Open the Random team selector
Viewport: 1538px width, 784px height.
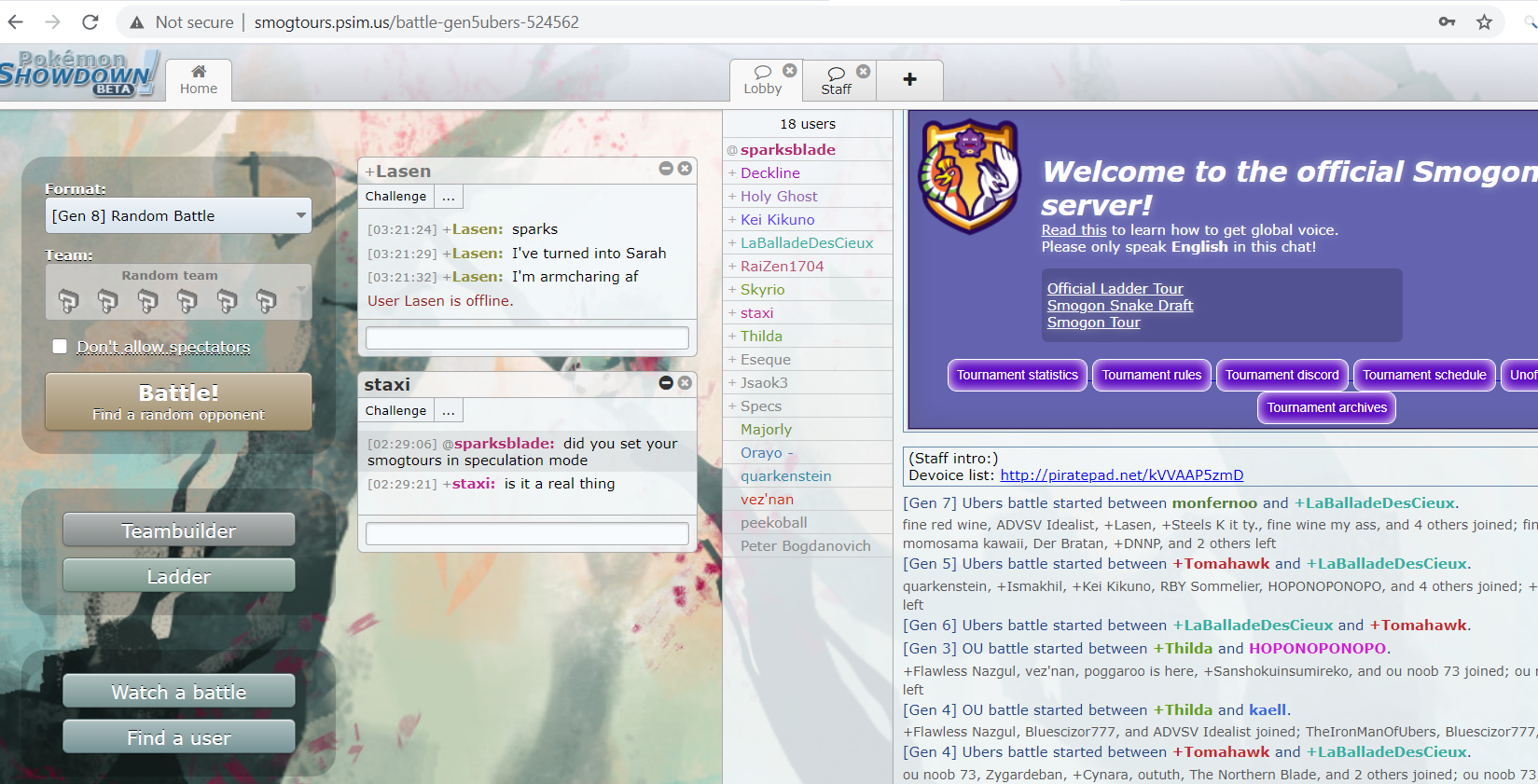click(178, 292)
